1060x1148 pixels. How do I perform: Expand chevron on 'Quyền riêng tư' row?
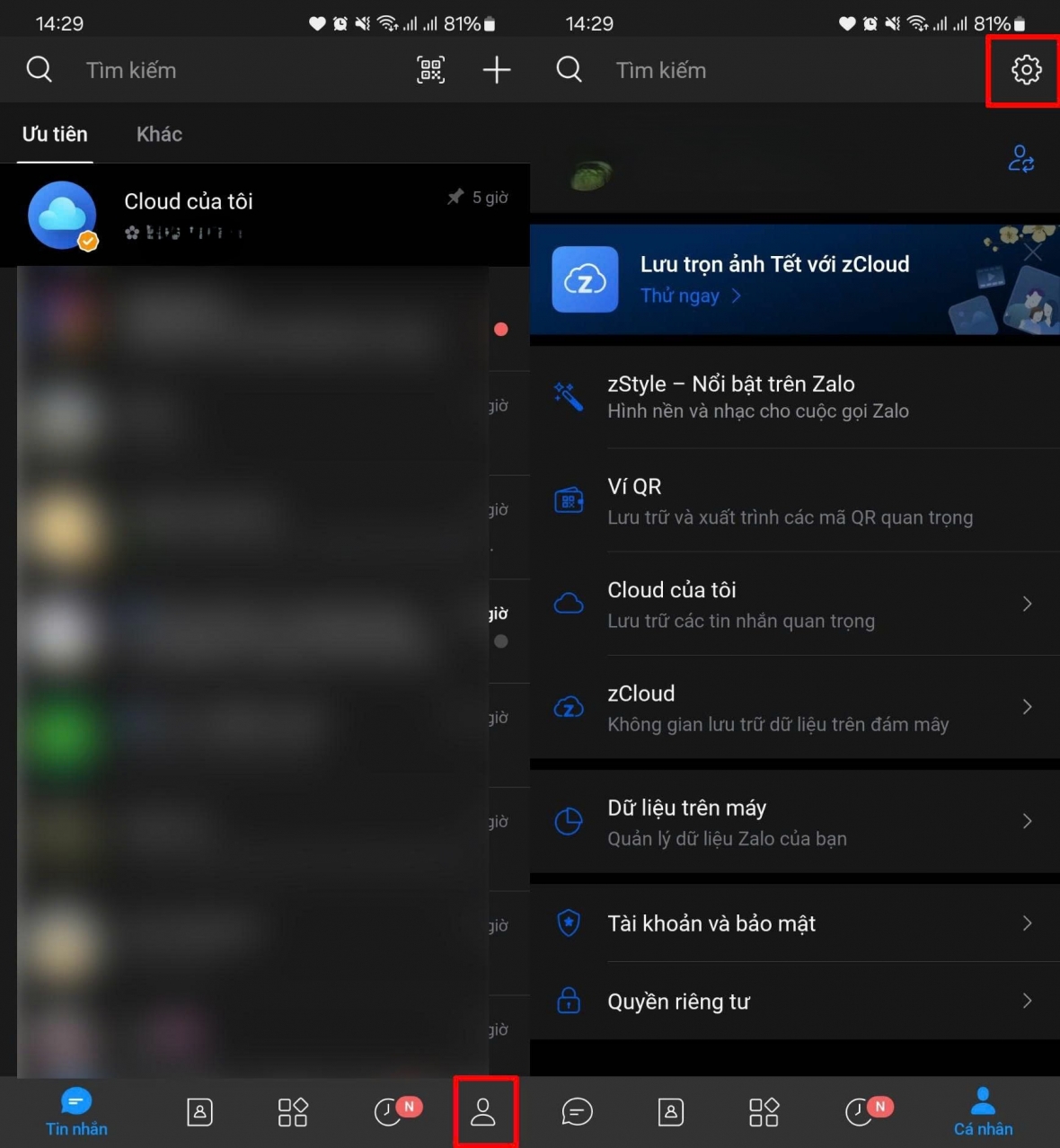(1027, 1001)
